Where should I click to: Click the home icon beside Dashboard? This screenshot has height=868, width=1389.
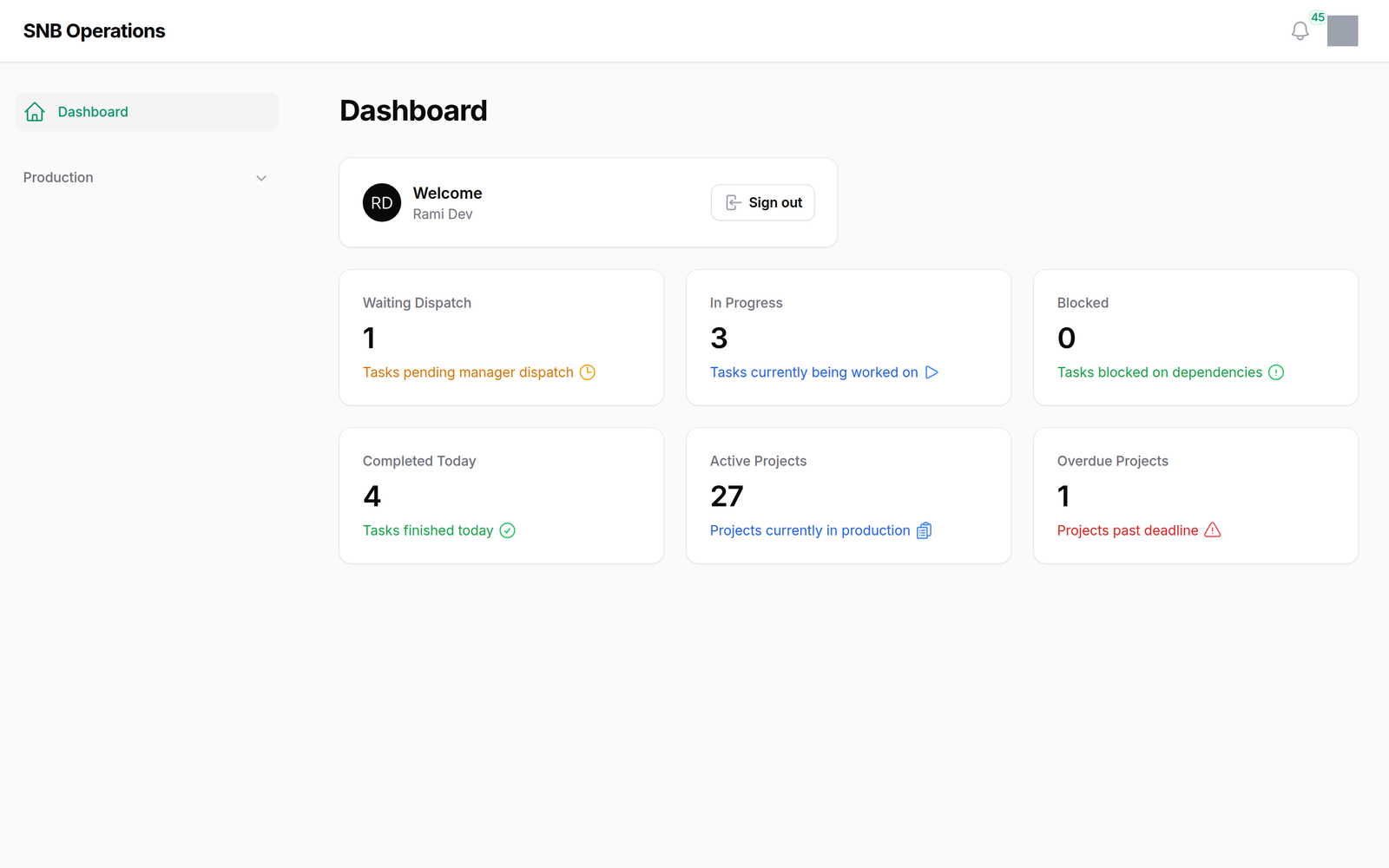[x=35, y=112]
